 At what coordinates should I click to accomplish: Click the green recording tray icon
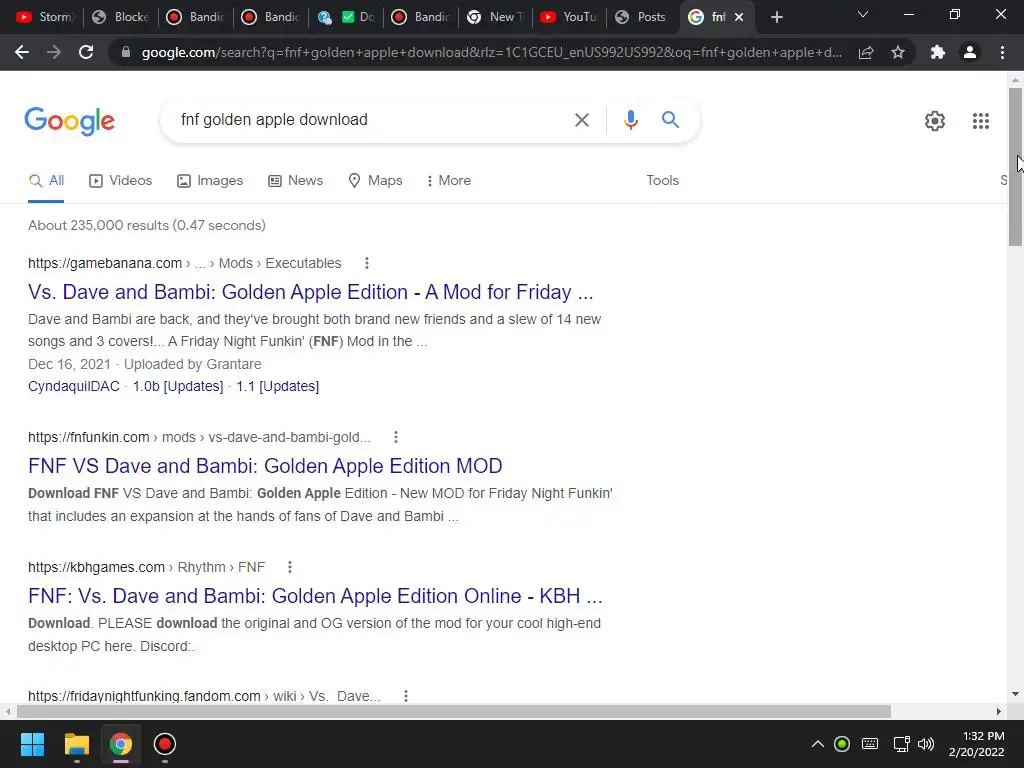[x=842, y=744]
